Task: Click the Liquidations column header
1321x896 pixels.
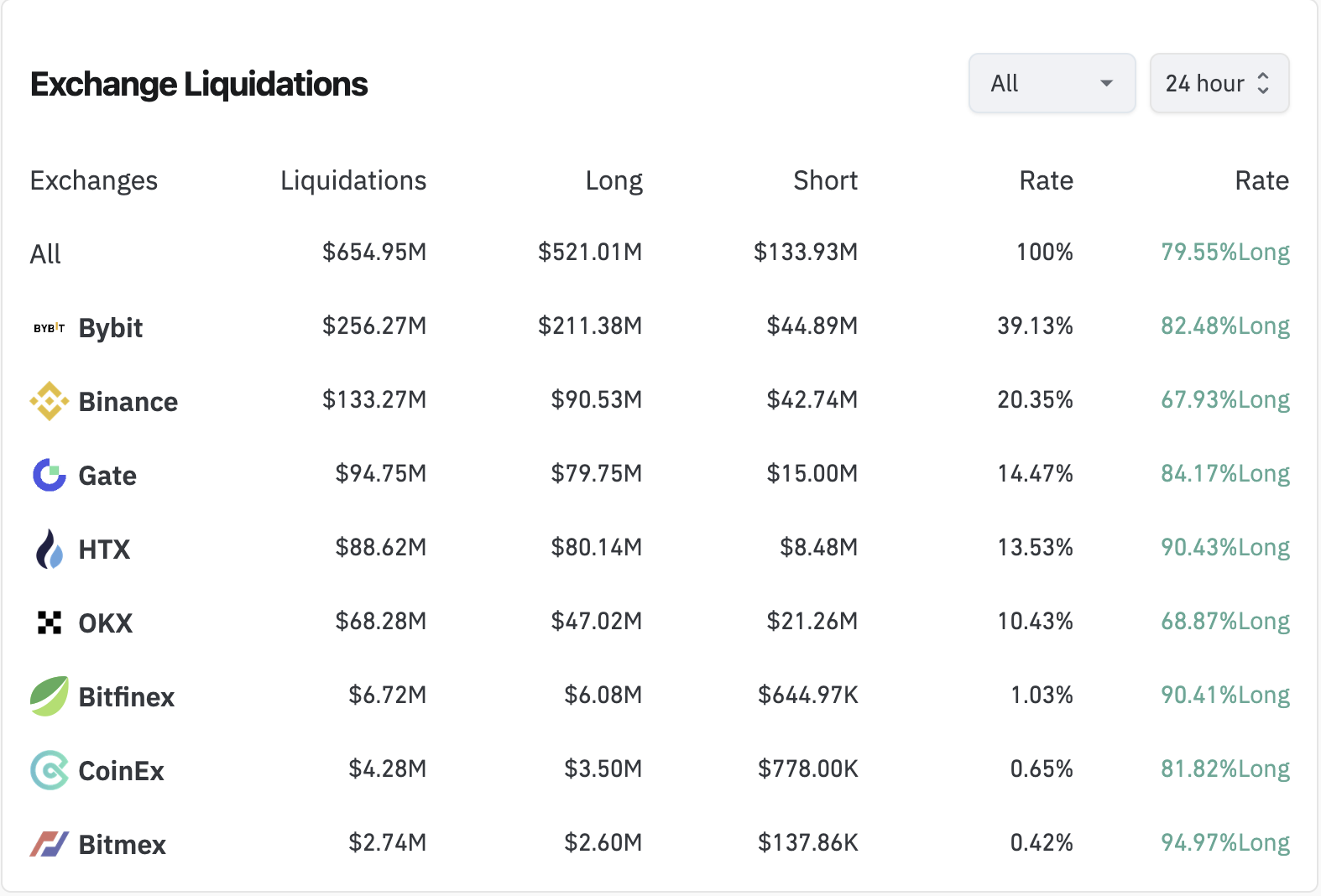Action: [x=353, y=181]
